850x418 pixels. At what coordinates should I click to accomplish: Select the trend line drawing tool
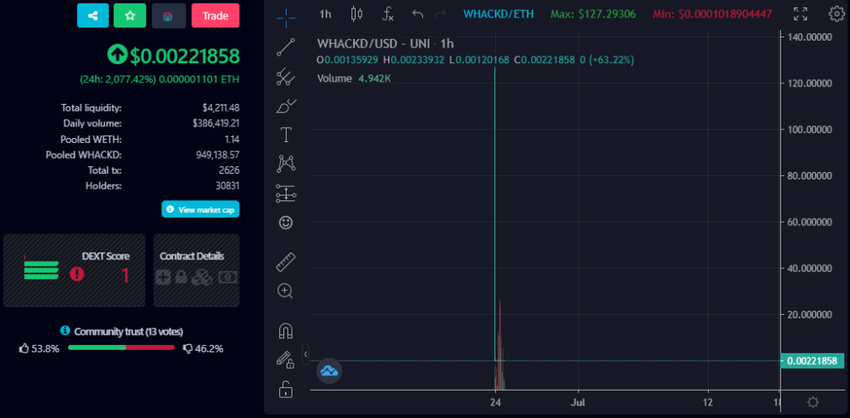pos(286,47)
